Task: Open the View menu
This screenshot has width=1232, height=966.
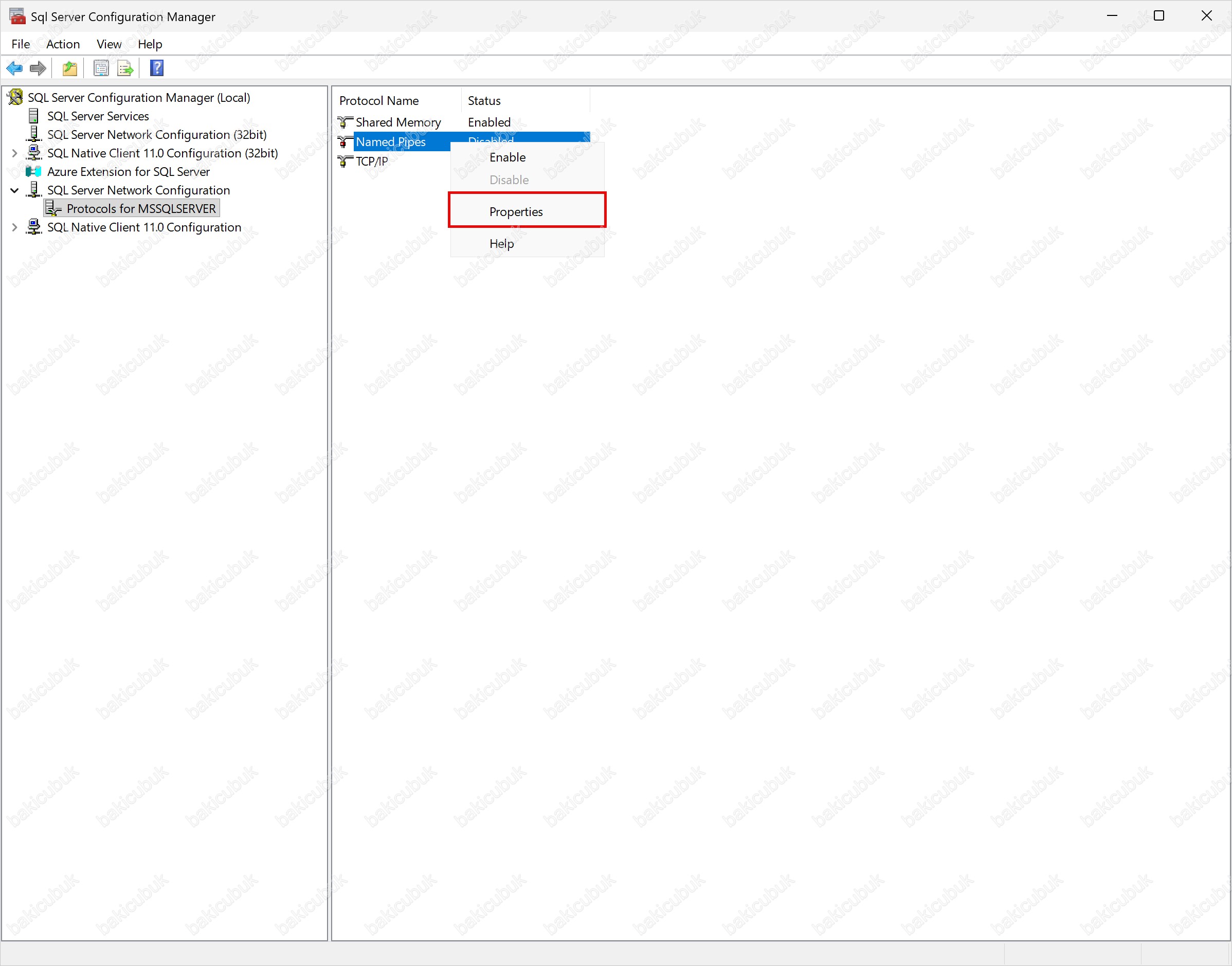Action: pyautogui.click(x=108, y=44)
